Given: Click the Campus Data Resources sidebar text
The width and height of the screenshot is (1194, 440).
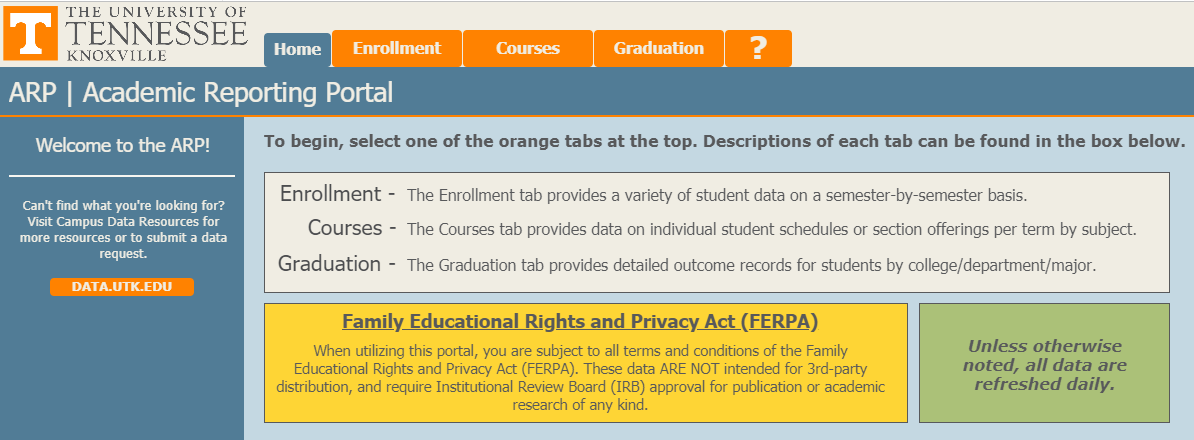Looking at the screenshot, I should pyautogui.click(x=122, y=230).
